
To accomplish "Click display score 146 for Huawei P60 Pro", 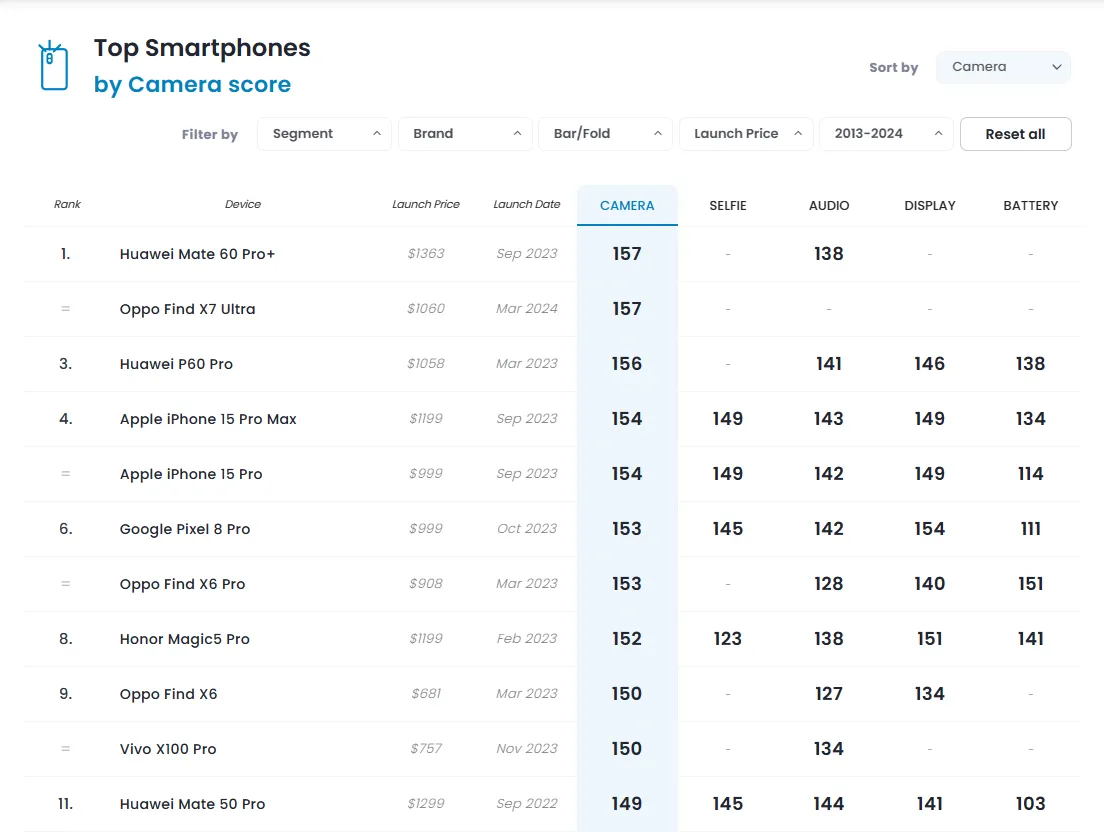I will [929, 364].
